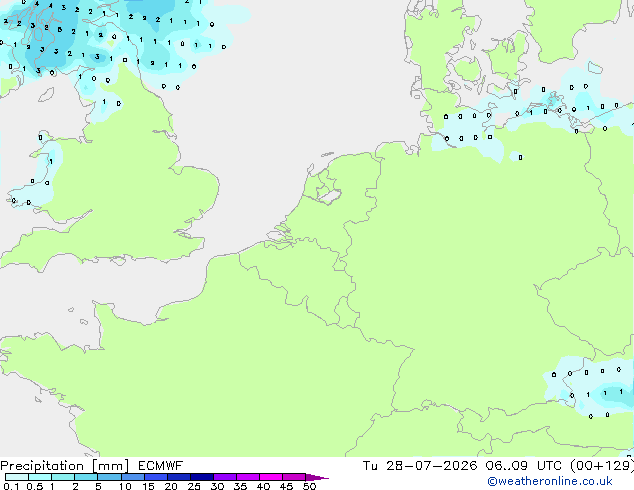Screen dimensions: 634x490
Task: Pick the 25–30 mm legend swatch
Action: tap(201, 477)
